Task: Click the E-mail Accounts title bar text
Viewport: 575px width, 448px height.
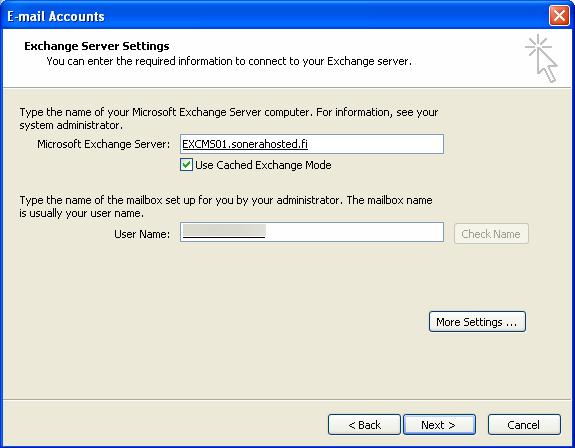Action: click(x=56, y=16)
